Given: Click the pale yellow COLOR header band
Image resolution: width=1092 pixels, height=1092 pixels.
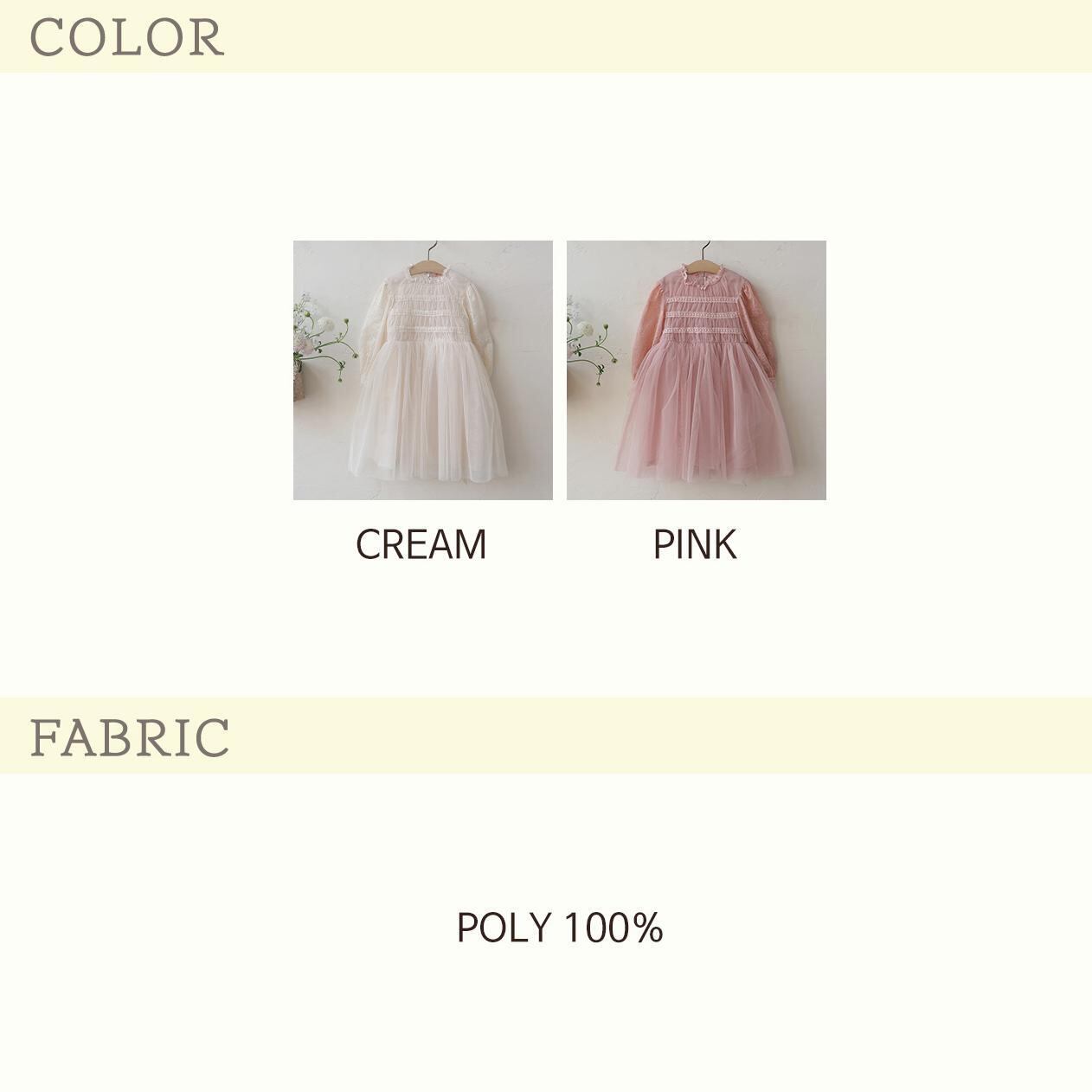Looking at the screenshot, I should (546, 36).
